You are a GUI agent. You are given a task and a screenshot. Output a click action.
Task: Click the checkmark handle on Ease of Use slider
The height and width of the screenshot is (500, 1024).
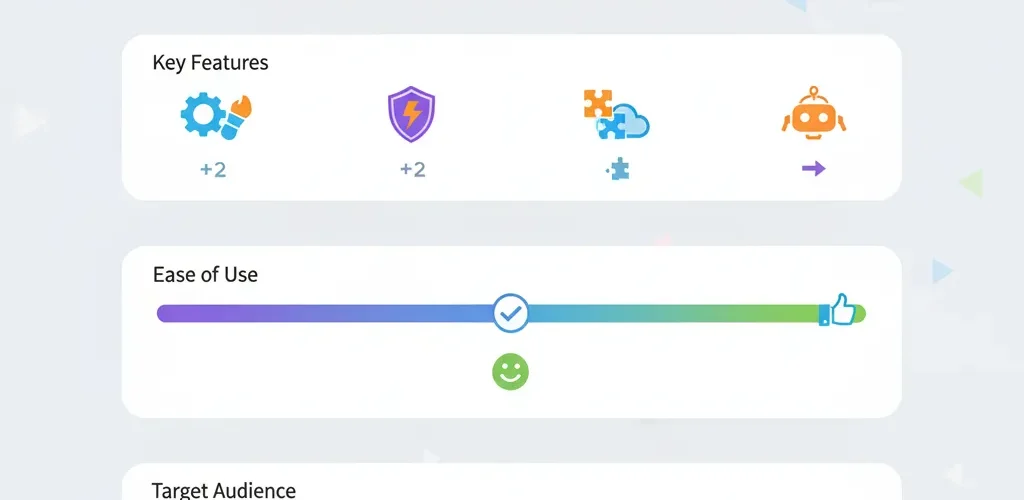511,313
